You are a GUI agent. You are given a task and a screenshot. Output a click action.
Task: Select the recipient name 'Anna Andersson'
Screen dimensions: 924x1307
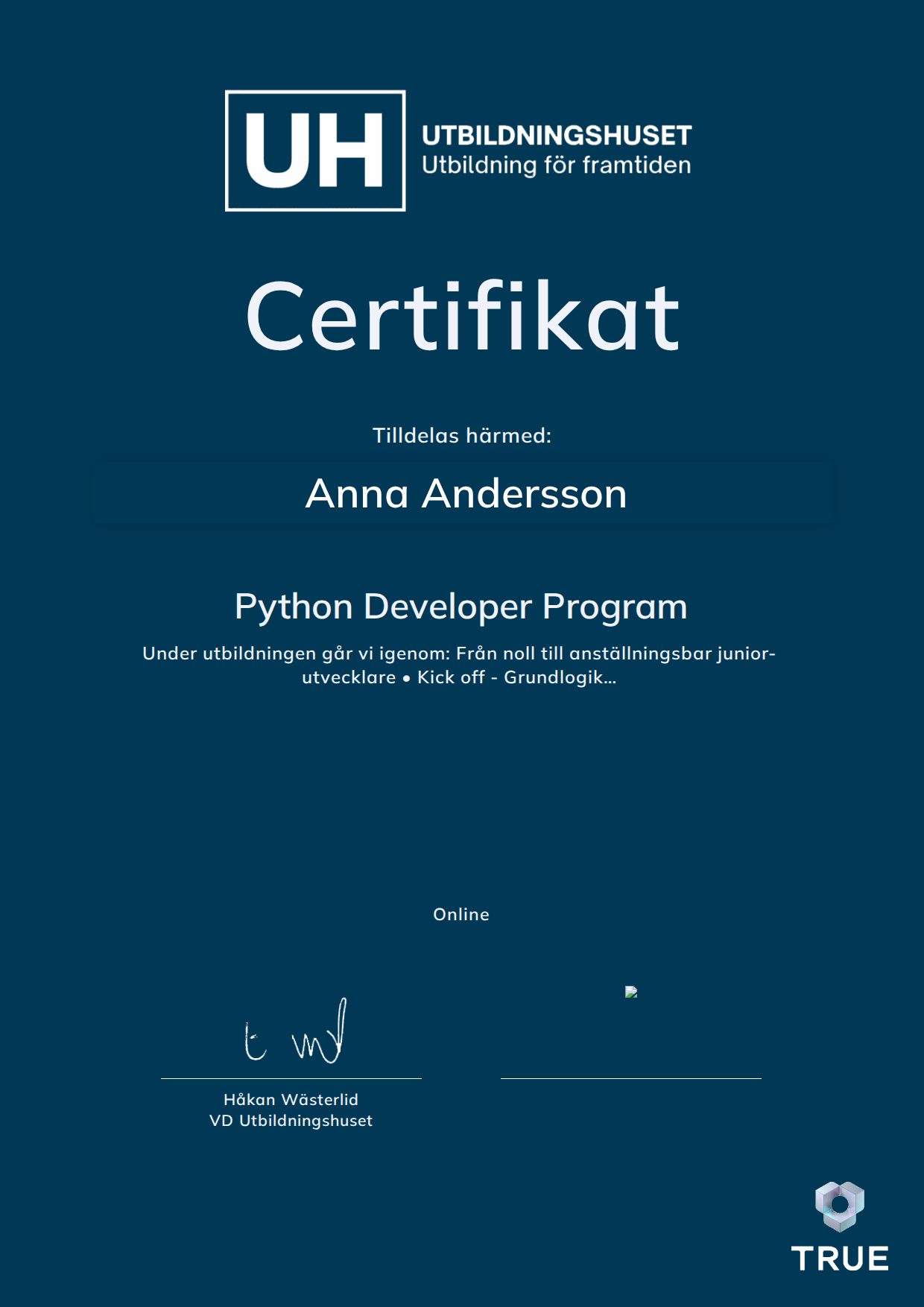(x=466, y=493)
